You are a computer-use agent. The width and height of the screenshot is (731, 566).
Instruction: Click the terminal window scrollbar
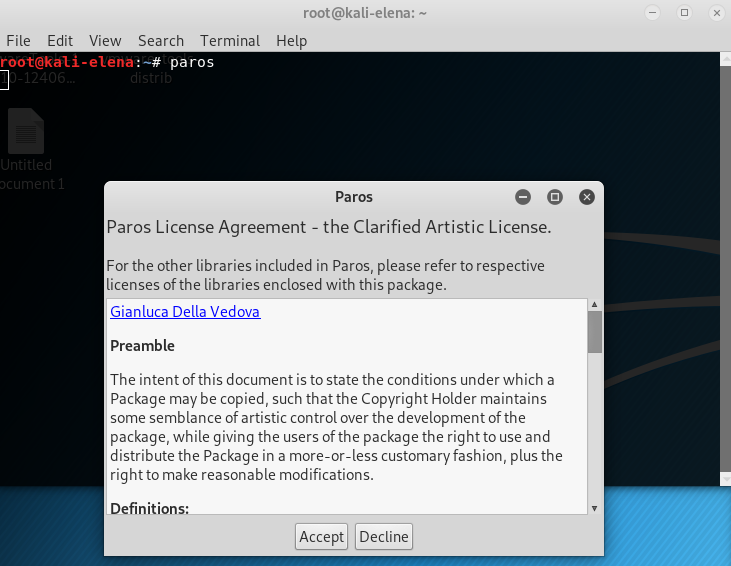point(725,269)
